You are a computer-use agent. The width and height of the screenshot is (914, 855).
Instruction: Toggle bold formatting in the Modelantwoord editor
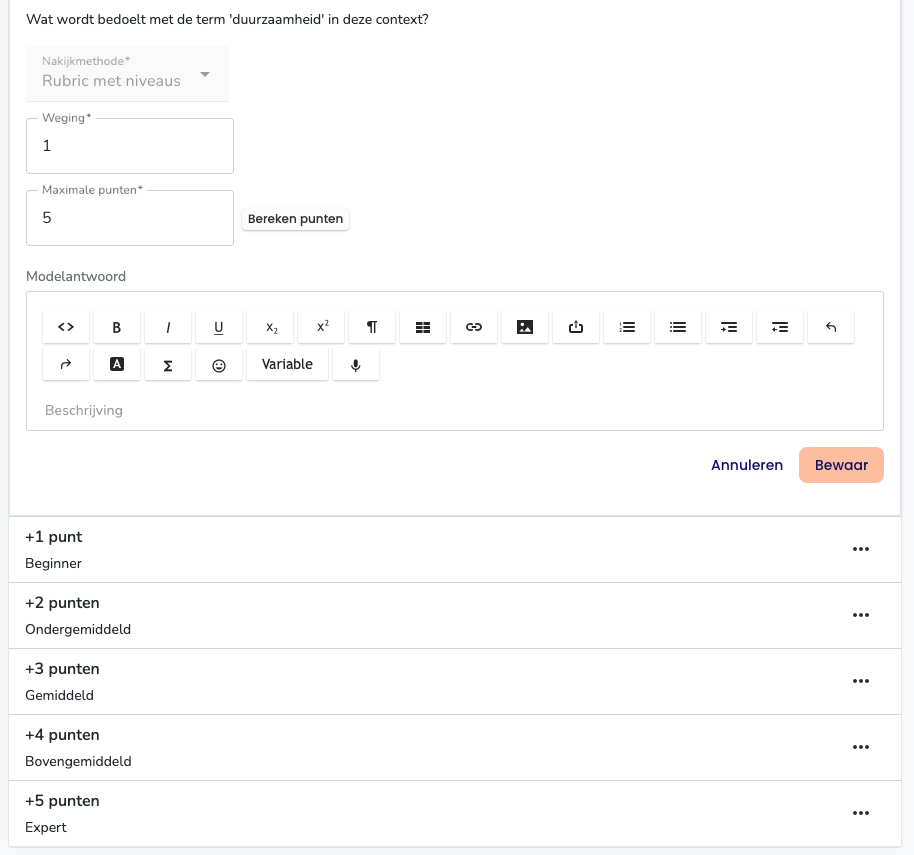(117, 327)
